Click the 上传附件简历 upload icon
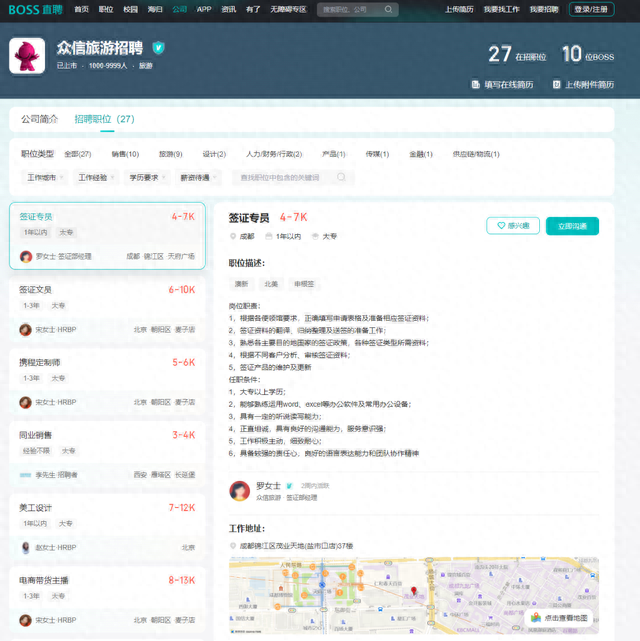 (556, 85)
